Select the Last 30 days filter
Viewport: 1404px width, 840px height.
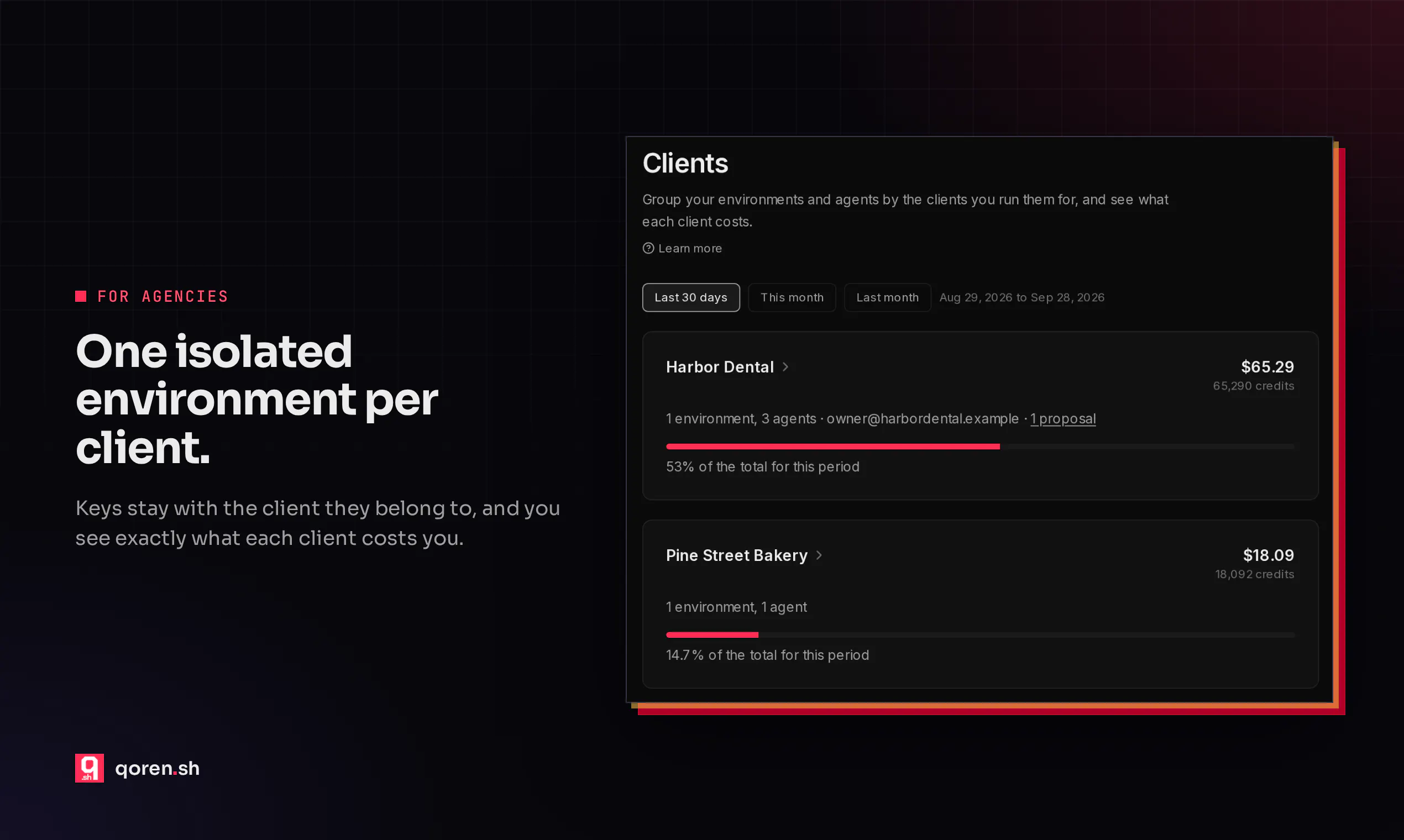pos(691,298)
